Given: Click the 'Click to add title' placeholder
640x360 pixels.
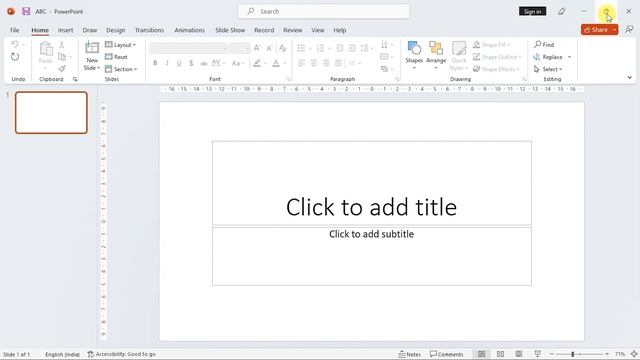Looking at the screenshot, I should (x=372, y=183).
